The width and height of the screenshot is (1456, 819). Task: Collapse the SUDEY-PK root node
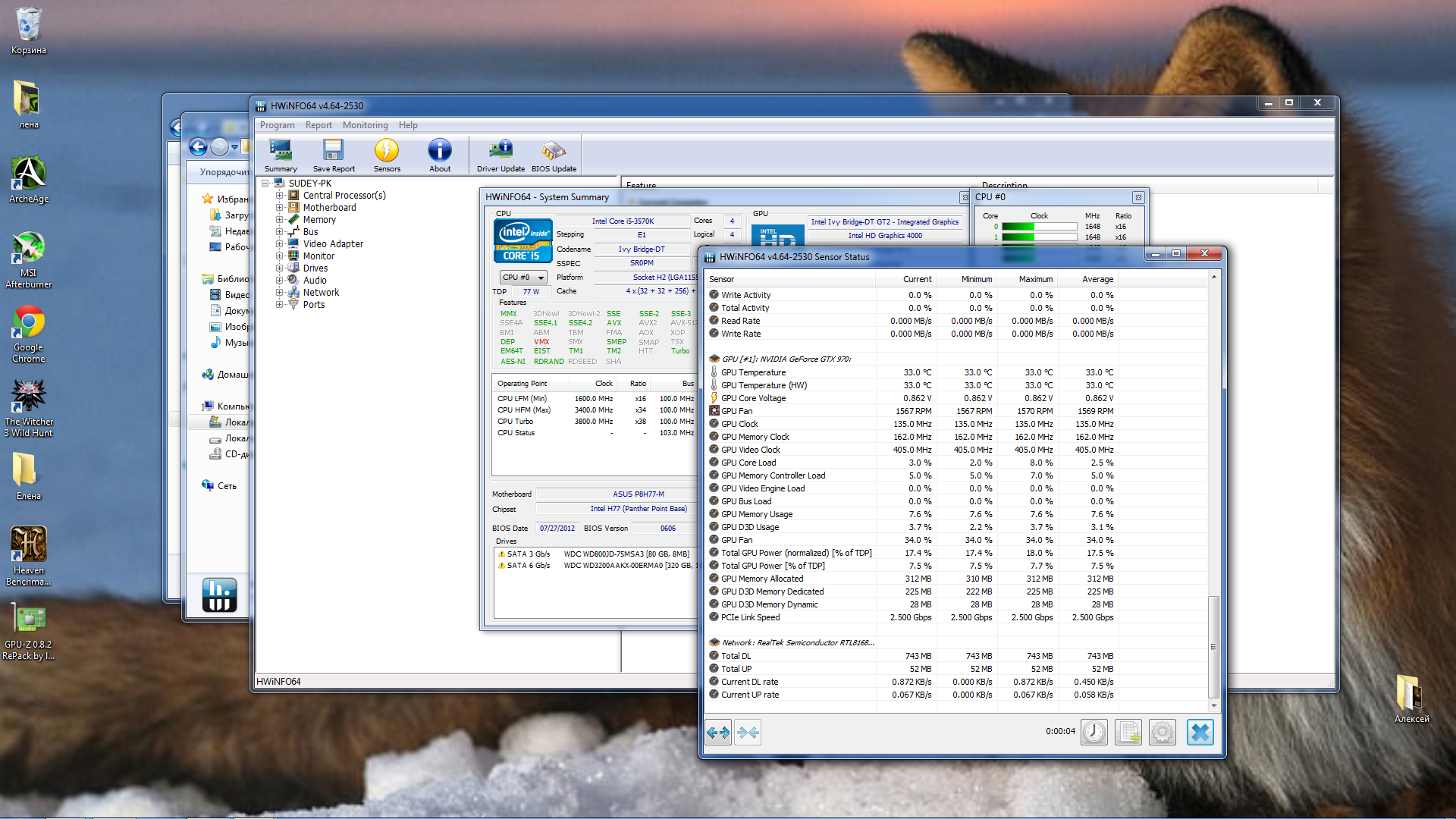point(265,184)
